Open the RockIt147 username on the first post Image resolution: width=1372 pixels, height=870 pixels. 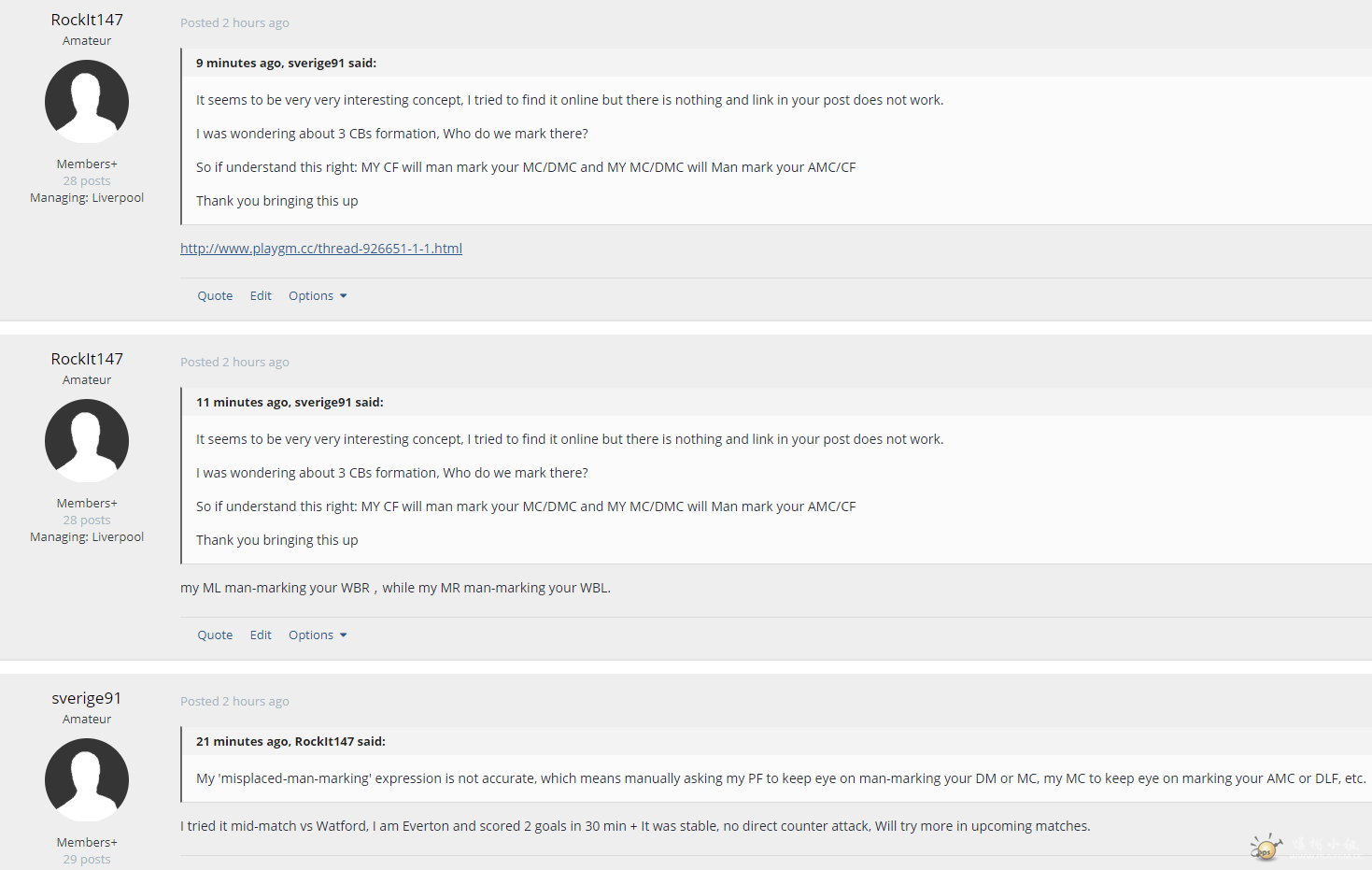click(87, 20)
